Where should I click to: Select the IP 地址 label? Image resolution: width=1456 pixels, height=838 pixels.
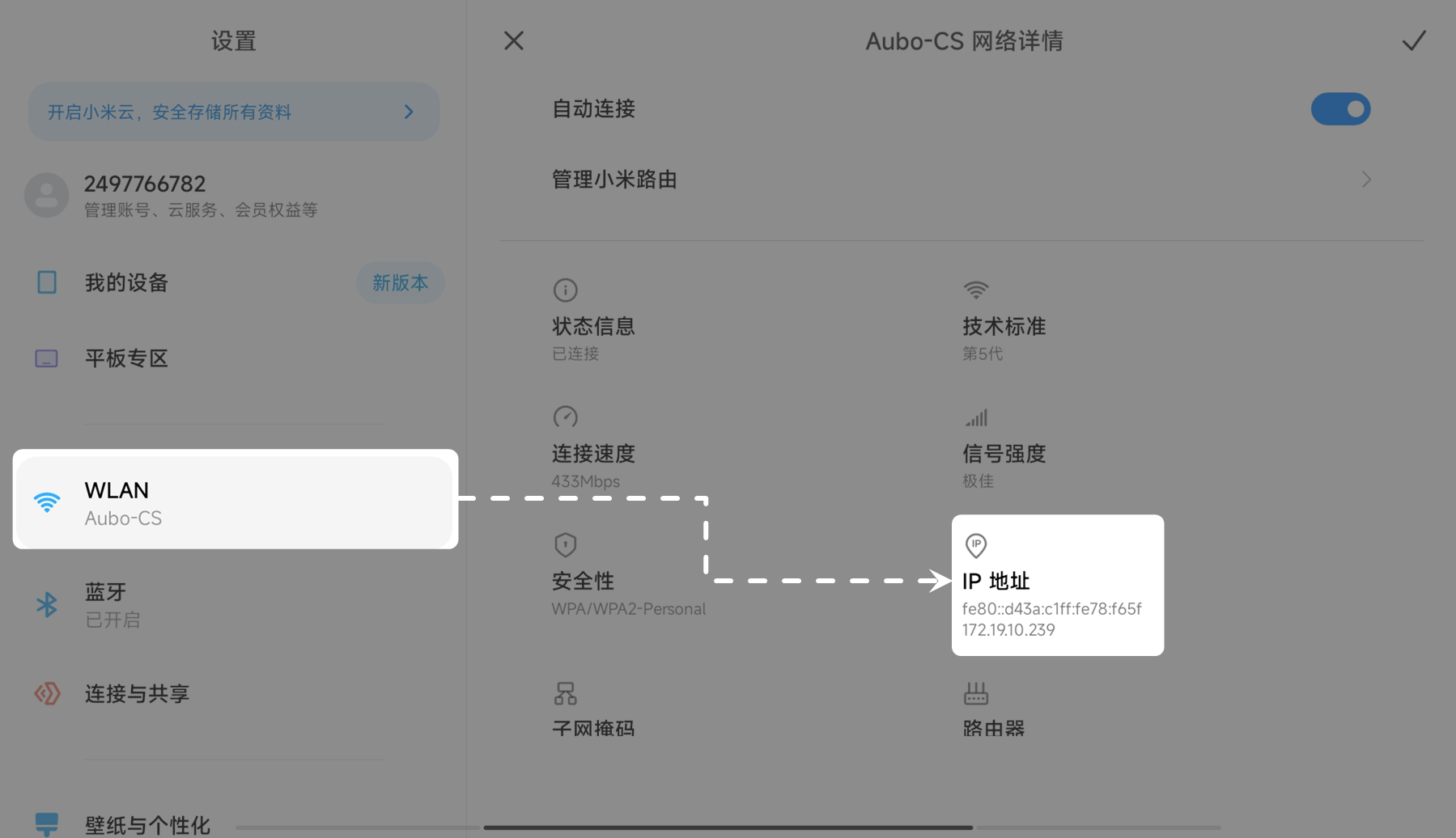click(995, 581)
